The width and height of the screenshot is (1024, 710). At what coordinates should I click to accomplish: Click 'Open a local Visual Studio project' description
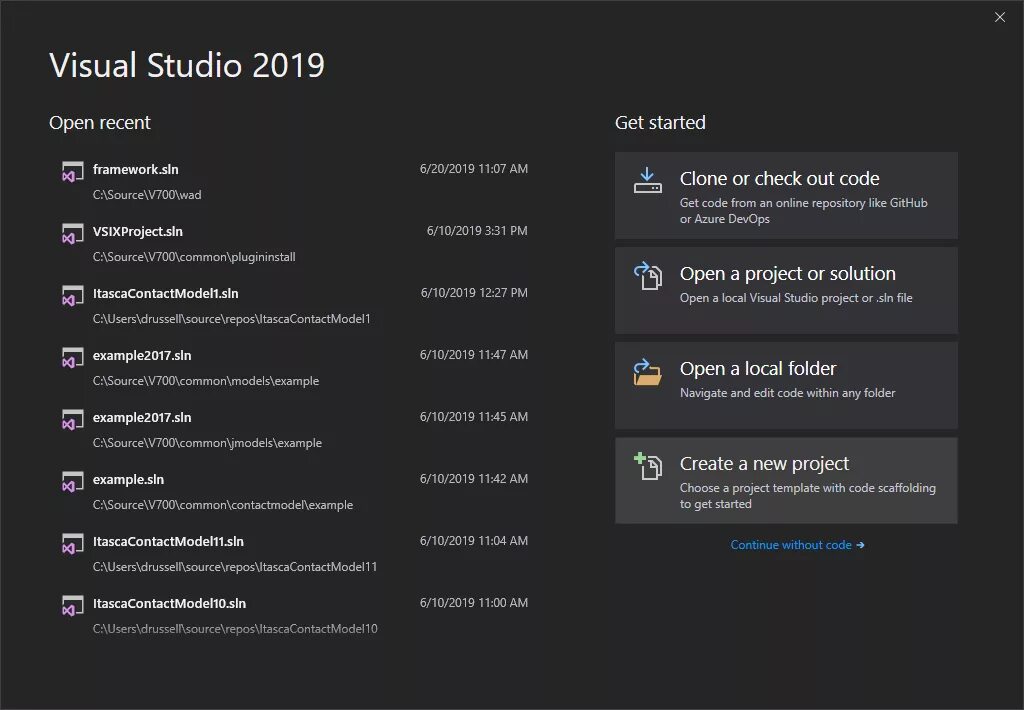click(x=796, y=298)
